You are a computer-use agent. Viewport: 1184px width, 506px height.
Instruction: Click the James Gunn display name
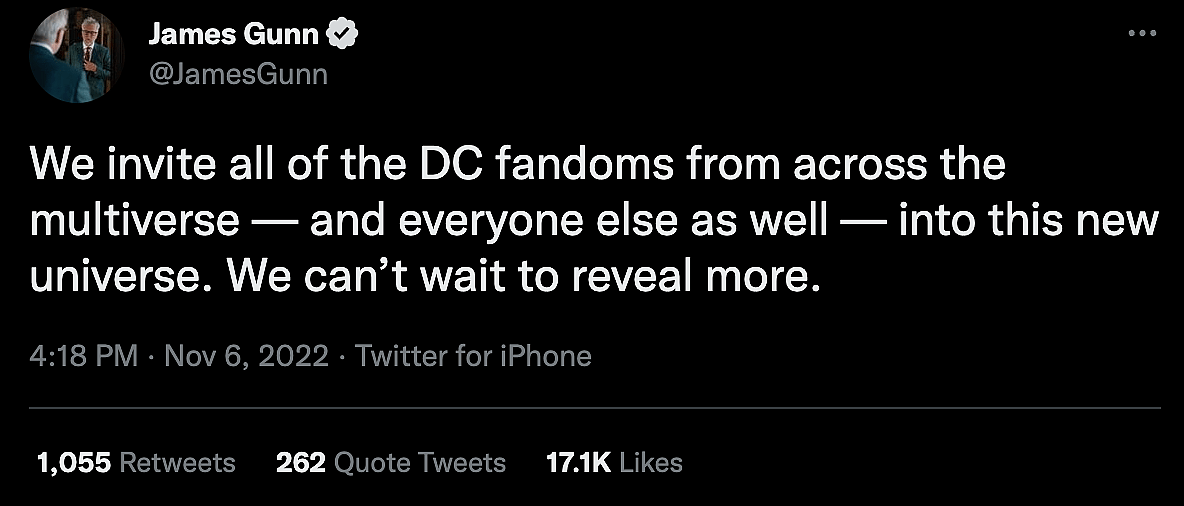pyautogui.click(x=233, y=35)
